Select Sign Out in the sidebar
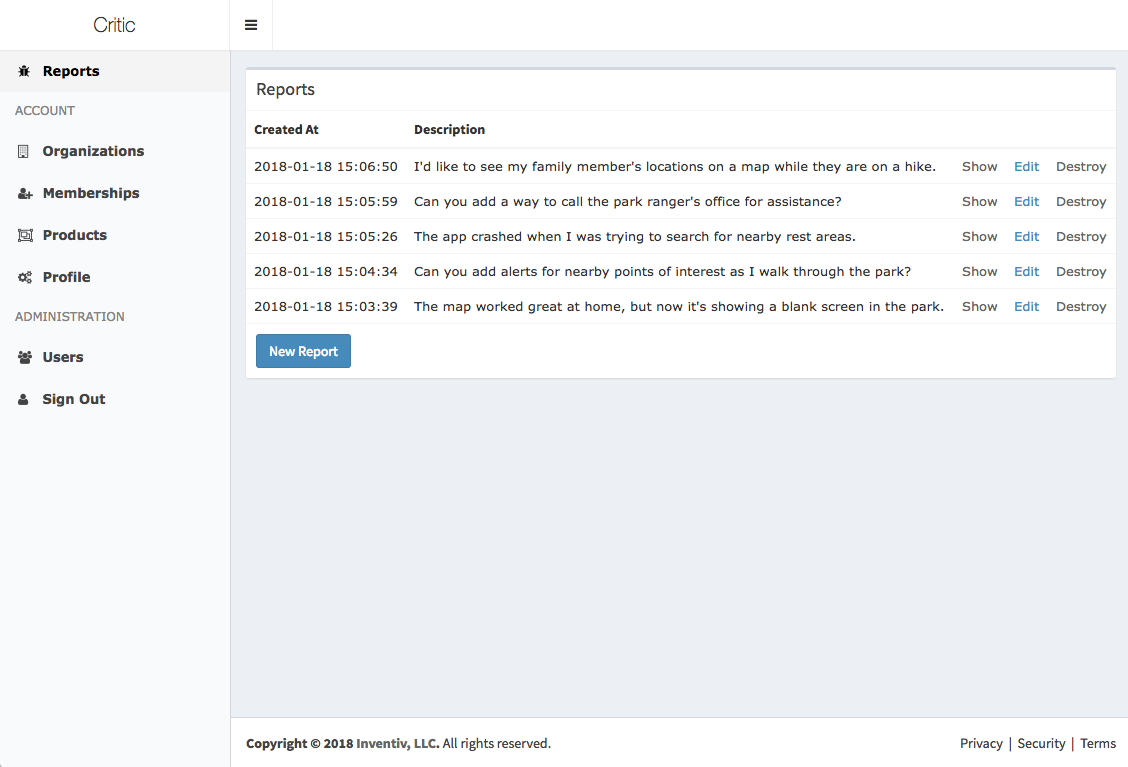 click(115, 399)
